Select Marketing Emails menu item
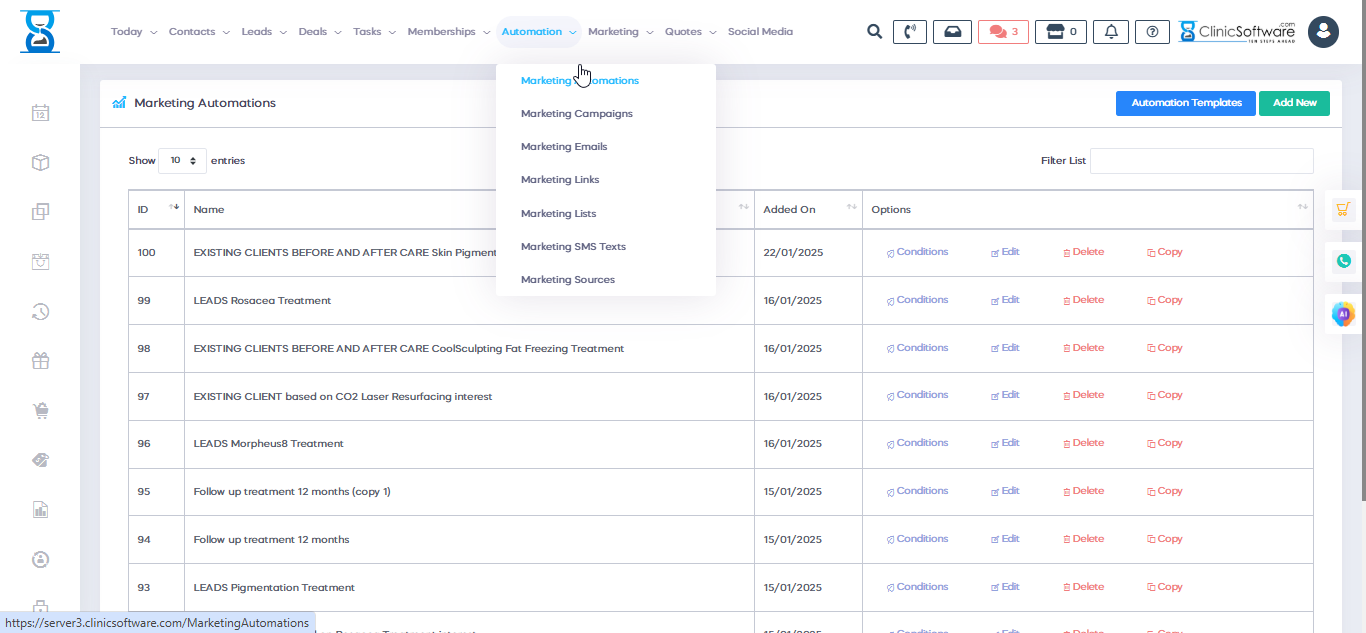This screenshot has width=1366, height=633. point(564,147)
